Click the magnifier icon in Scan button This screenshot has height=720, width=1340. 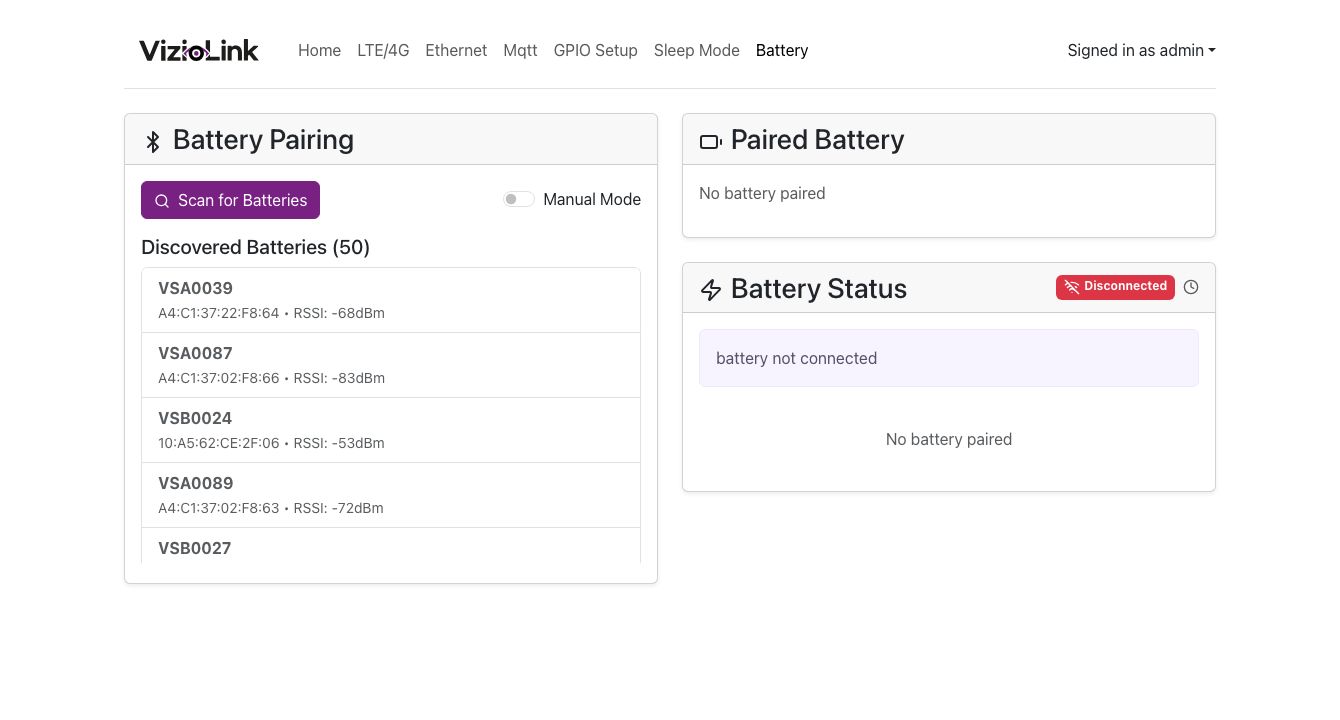click(x=162, y=201)
